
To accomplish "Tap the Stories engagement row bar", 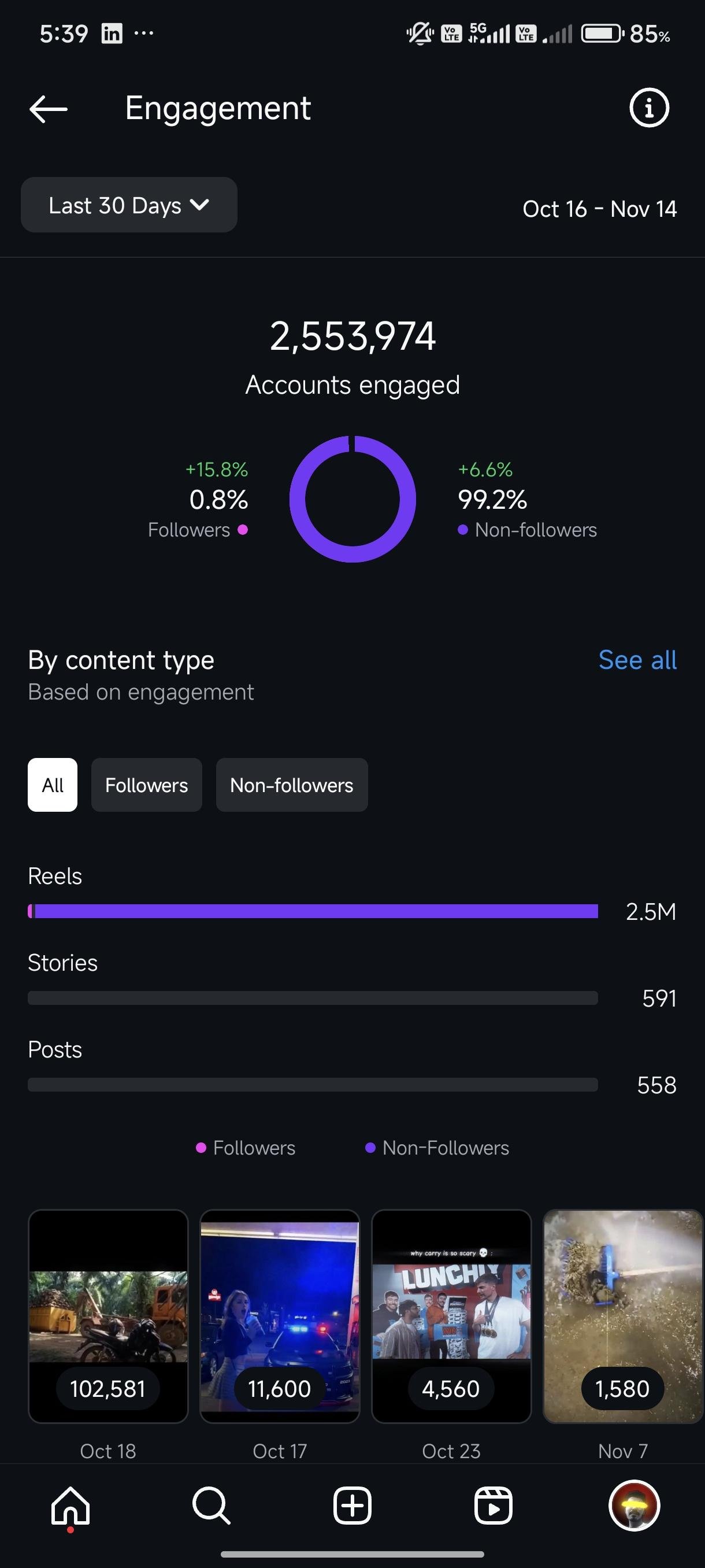I will click(x=313, y=998).
